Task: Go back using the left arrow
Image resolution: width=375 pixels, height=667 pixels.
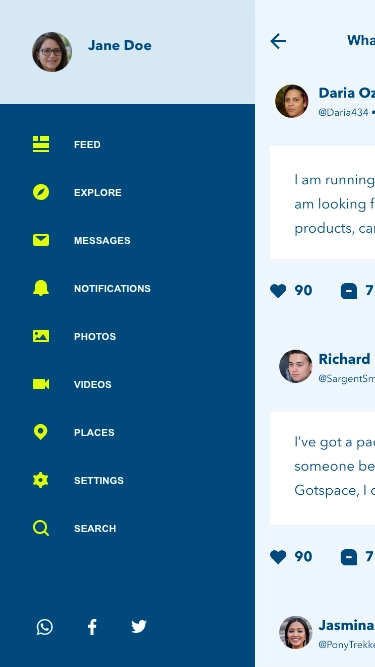Action: [278, 41]
